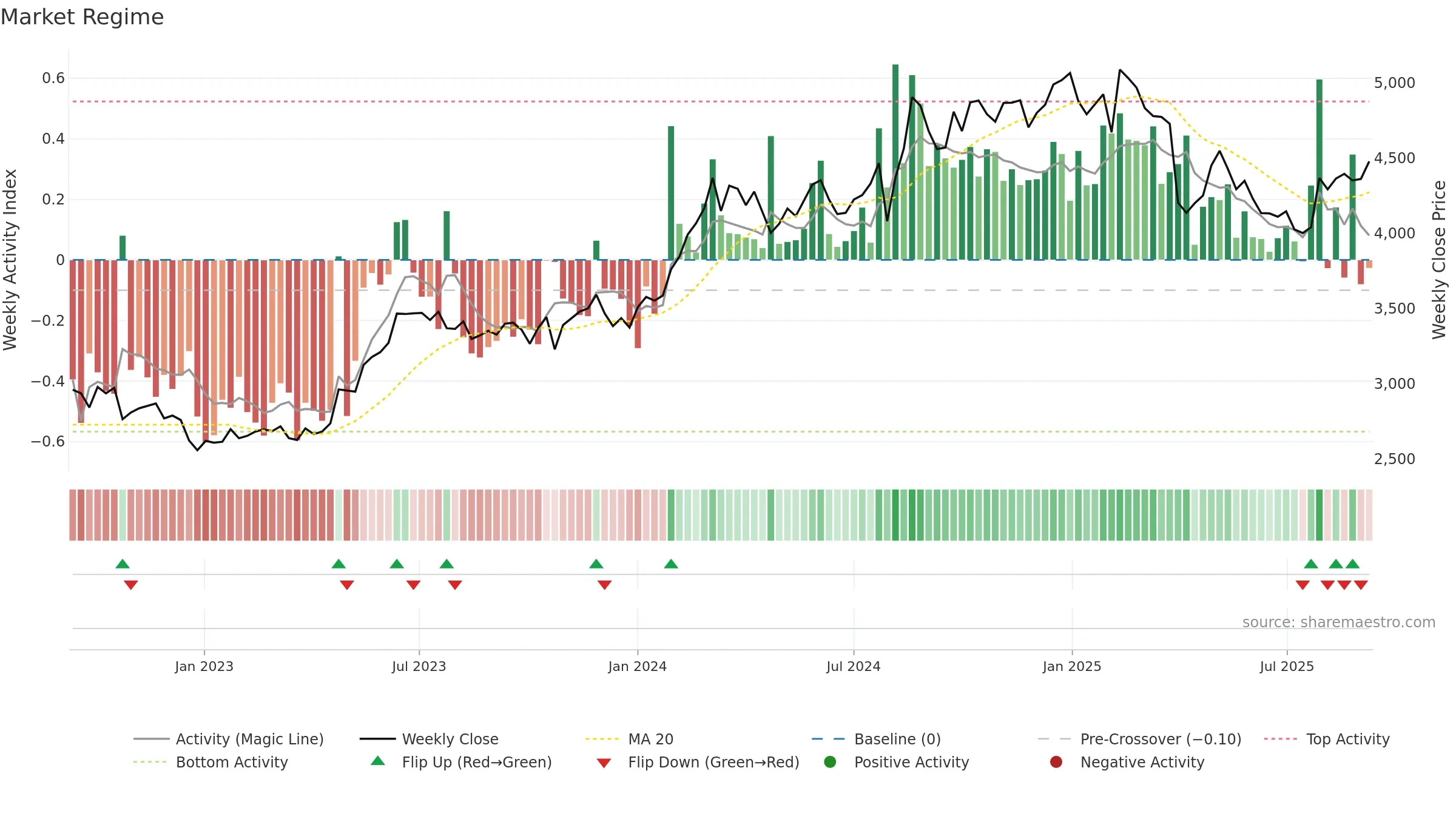This screenshot has width=1456, height=819.
Task: Click the Positive Activity legend label
Action: [x=912, y=762]
